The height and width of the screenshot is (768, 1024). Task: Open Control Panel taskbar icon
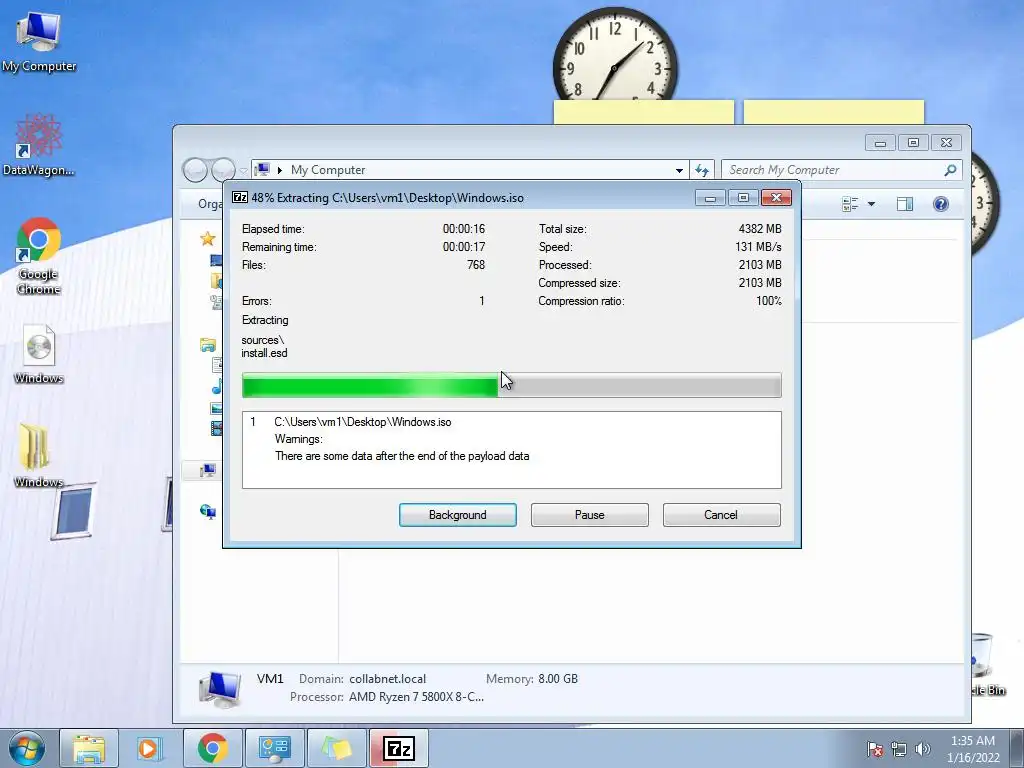pyautogui.click(x=274, y=748)
